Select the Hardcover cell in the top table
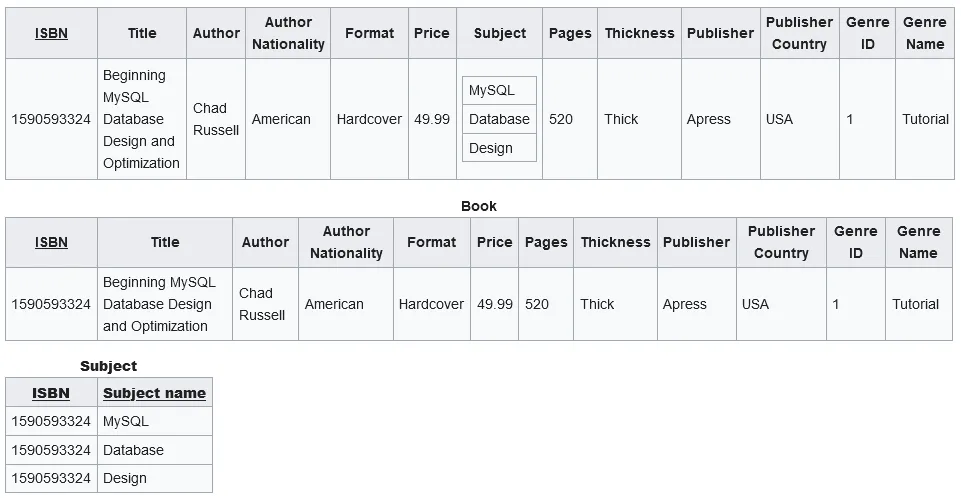 [x=369, y=119]
